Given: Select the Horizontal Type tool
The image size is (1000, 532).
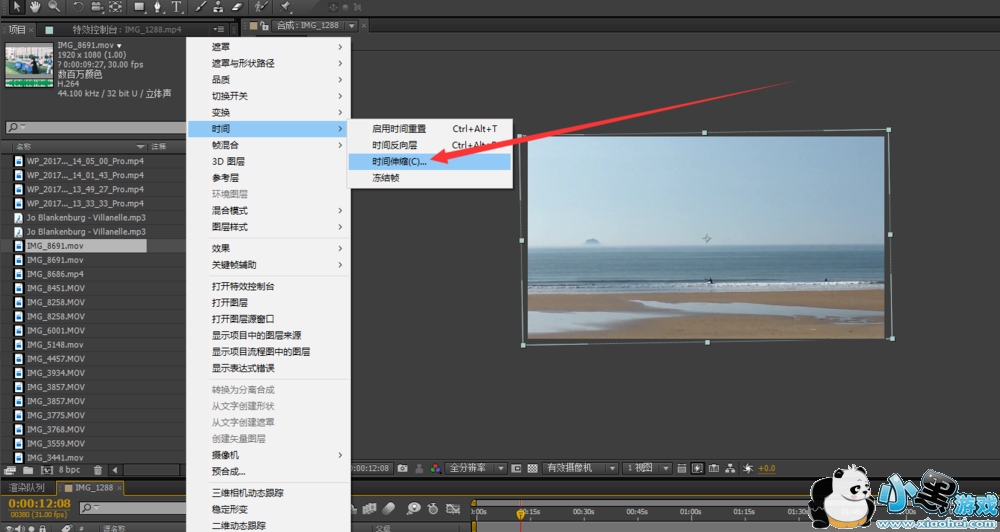Looking at the screenshot, I should pyautogui.click(x=177, y=7).
